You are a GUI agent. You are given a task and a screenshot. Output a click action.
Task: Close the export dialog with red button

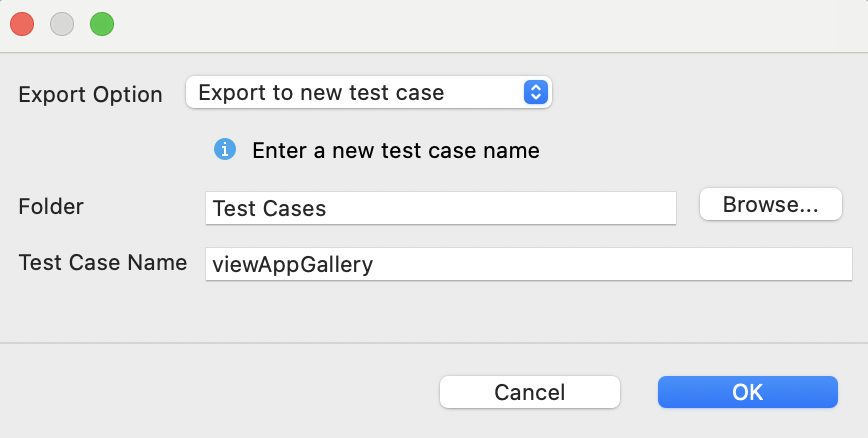coord(22,24)
